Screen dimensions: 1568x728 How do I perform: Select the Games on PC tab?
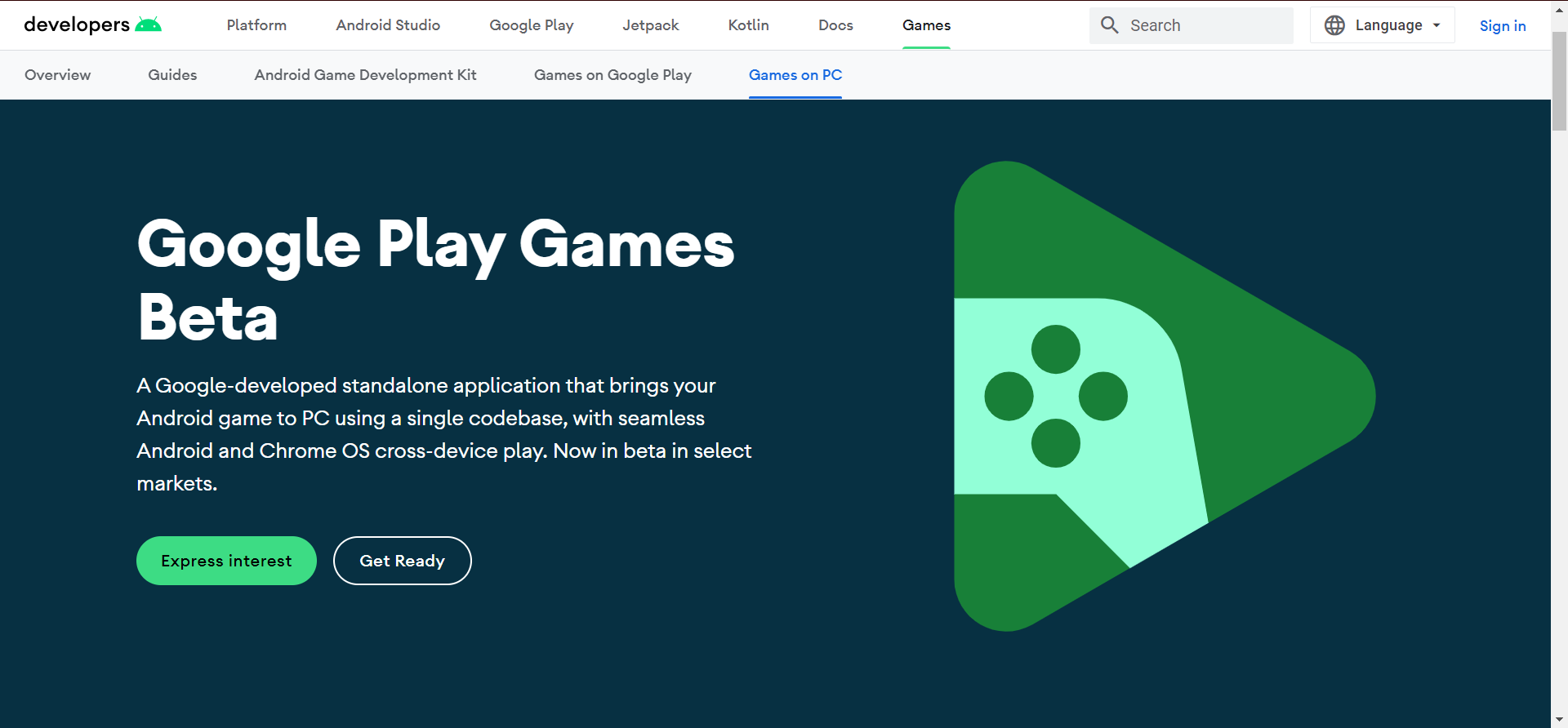[795, 75]
